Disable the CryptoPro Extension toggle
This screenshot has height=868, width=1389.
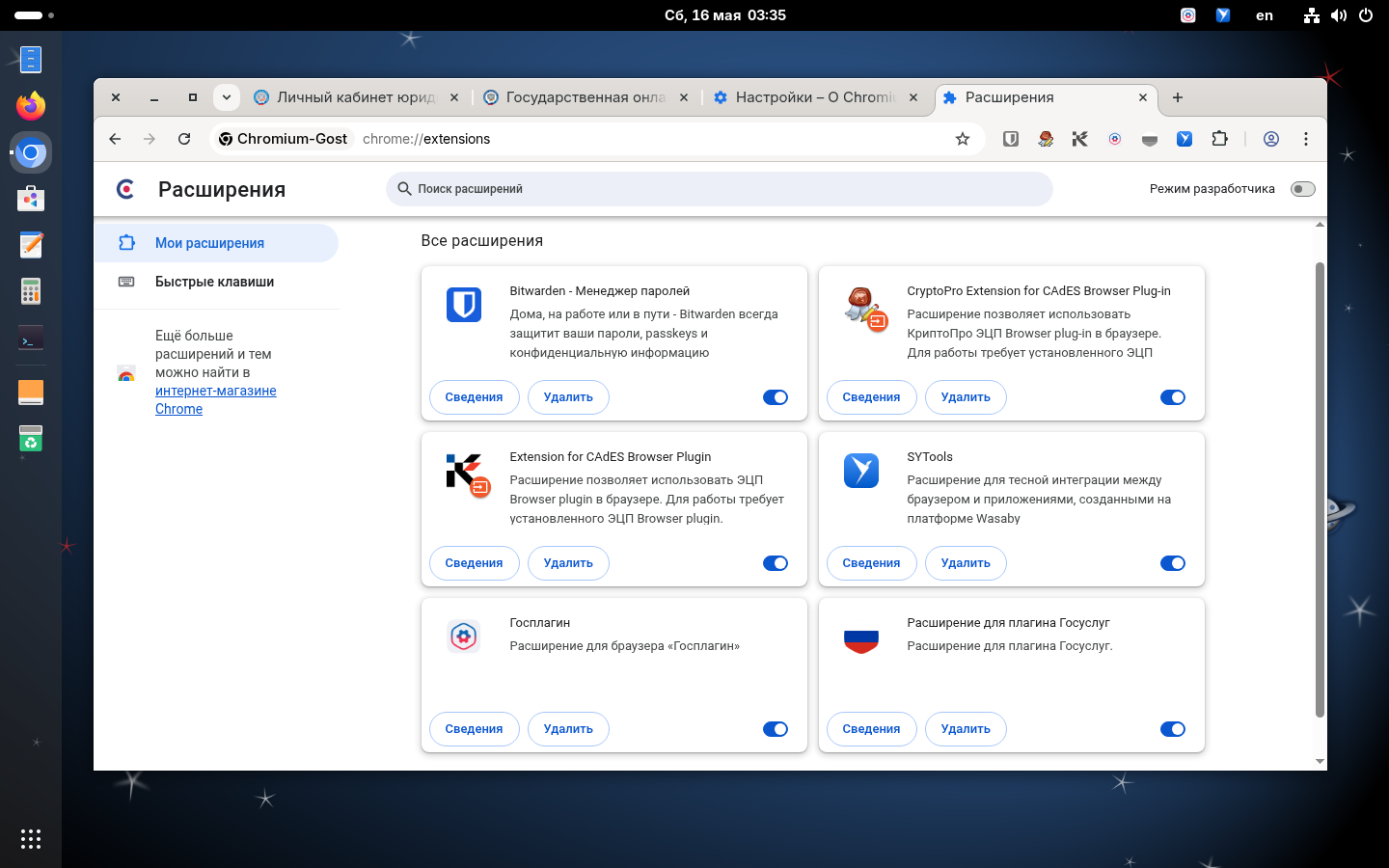click(x=1173, y=397)
